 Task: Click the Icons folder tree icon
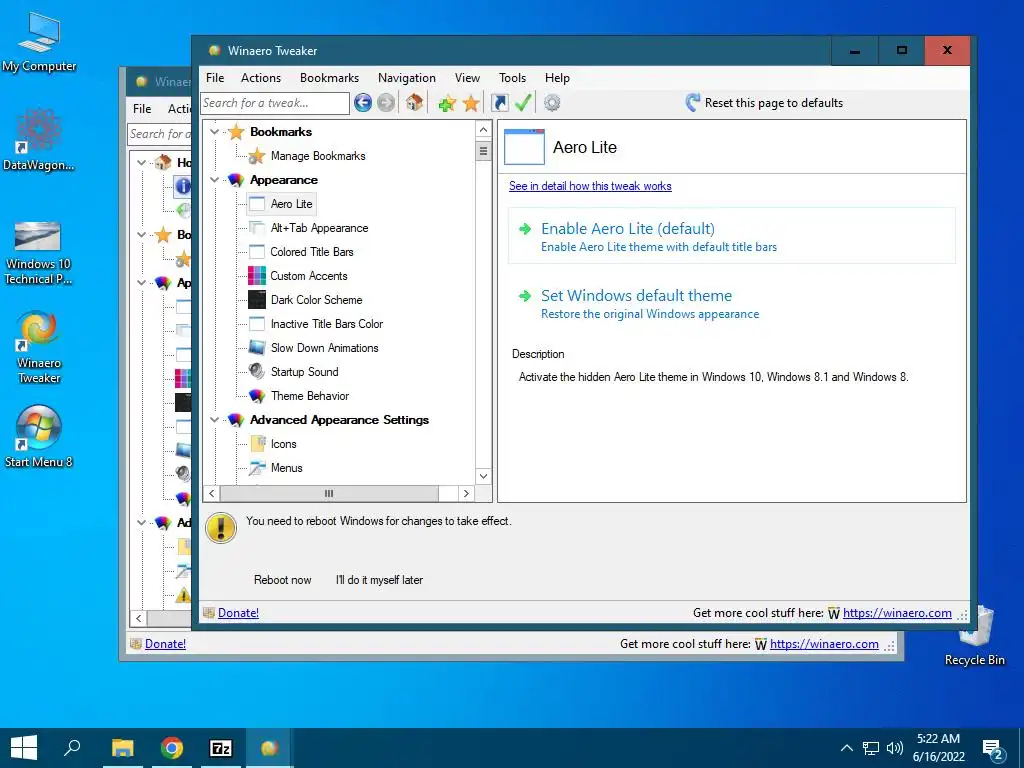[x=257, y=444]
